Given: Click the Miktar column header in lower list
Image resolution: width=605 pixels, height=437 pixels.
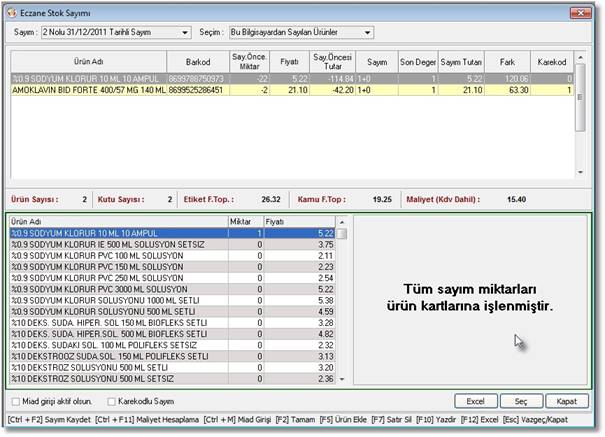Looking at the screenshot, I should tap(242, 221).
